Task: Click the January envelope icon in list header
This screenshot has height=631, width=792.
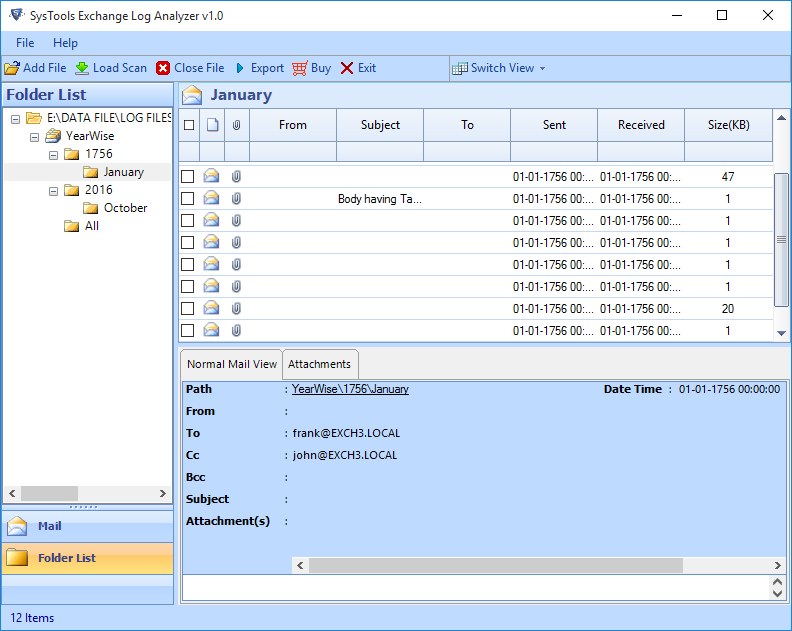Action: (192, 95)
